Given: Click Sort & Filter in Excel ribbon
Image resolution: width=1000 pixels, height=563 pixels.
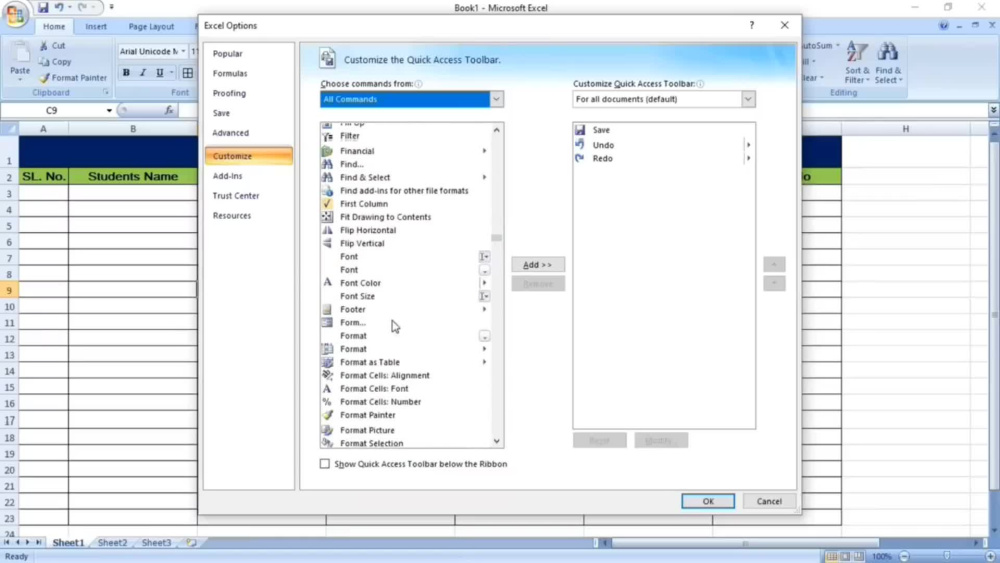Looking at the screenshot, I should pyautogui.click(x=857, y=63).
